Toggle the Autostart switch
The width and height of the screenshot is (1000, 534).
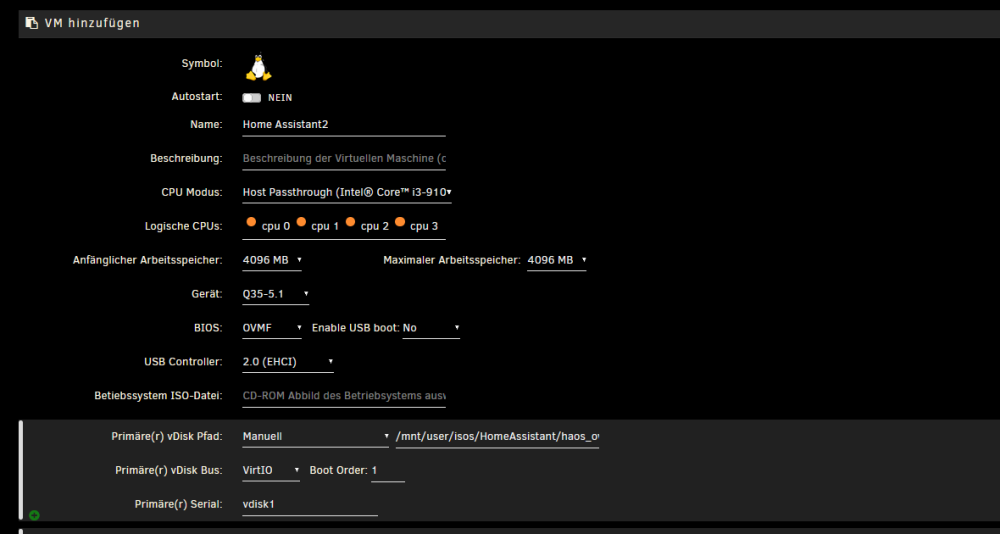tap(252, 98)
